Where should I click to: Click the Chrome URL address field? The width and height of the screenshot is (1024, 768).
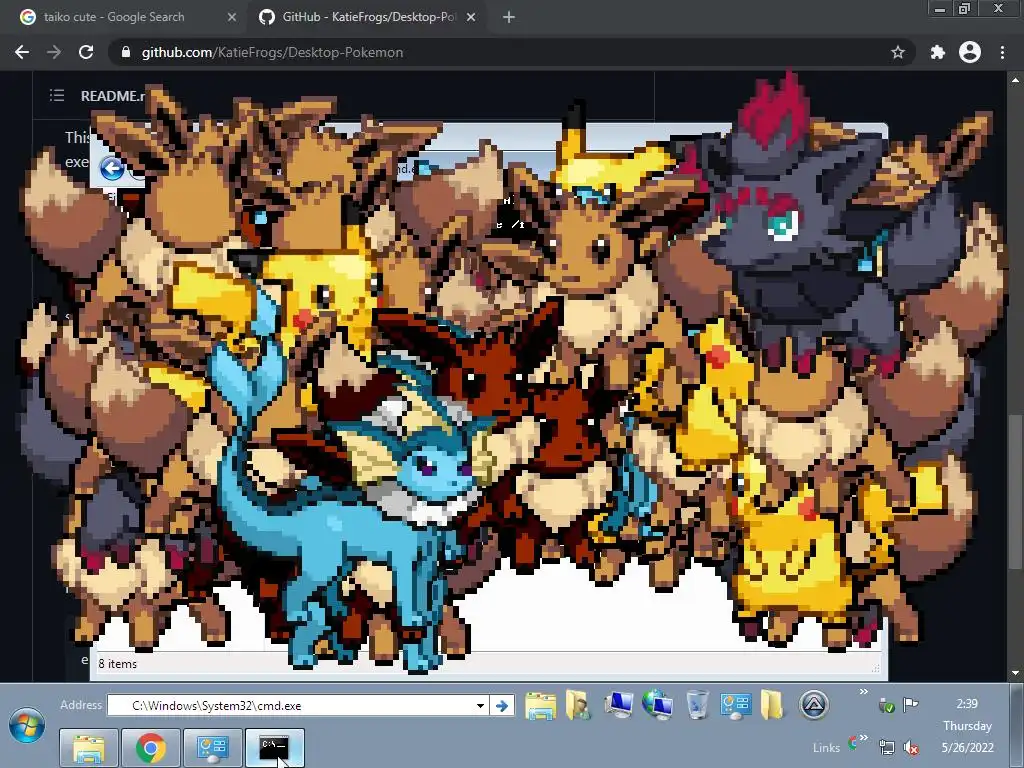[x=509, y=52]
